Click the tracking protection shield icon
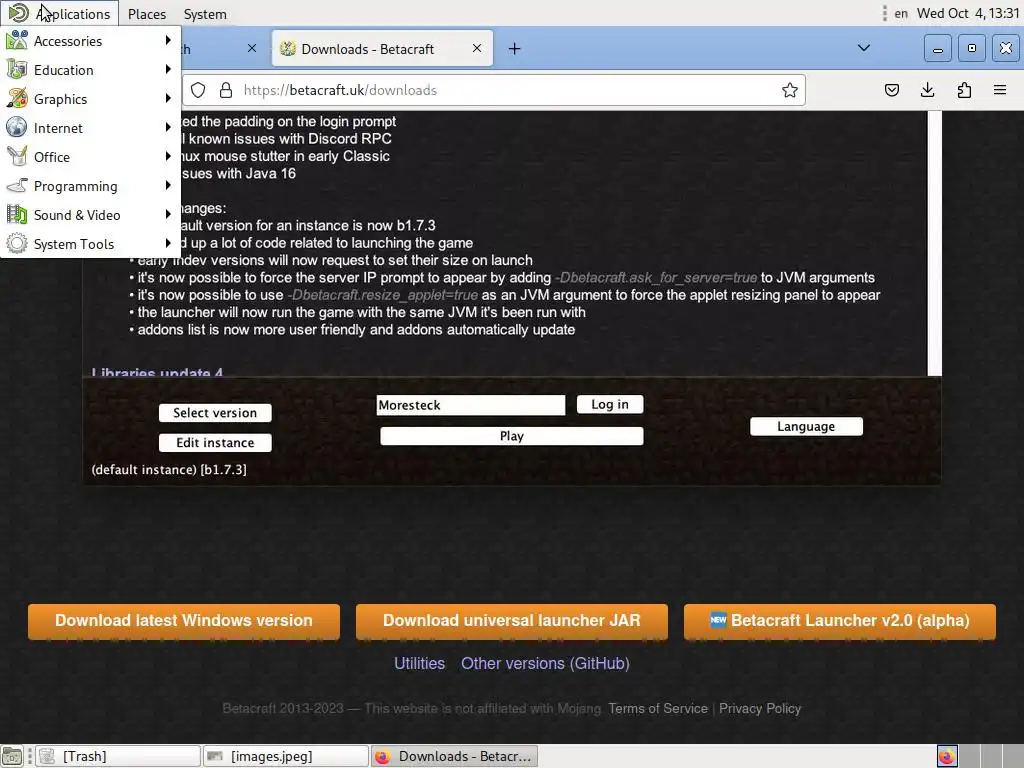Image resolution: width=1024 pixels, height=768 pixels. [x=199, y=90]
